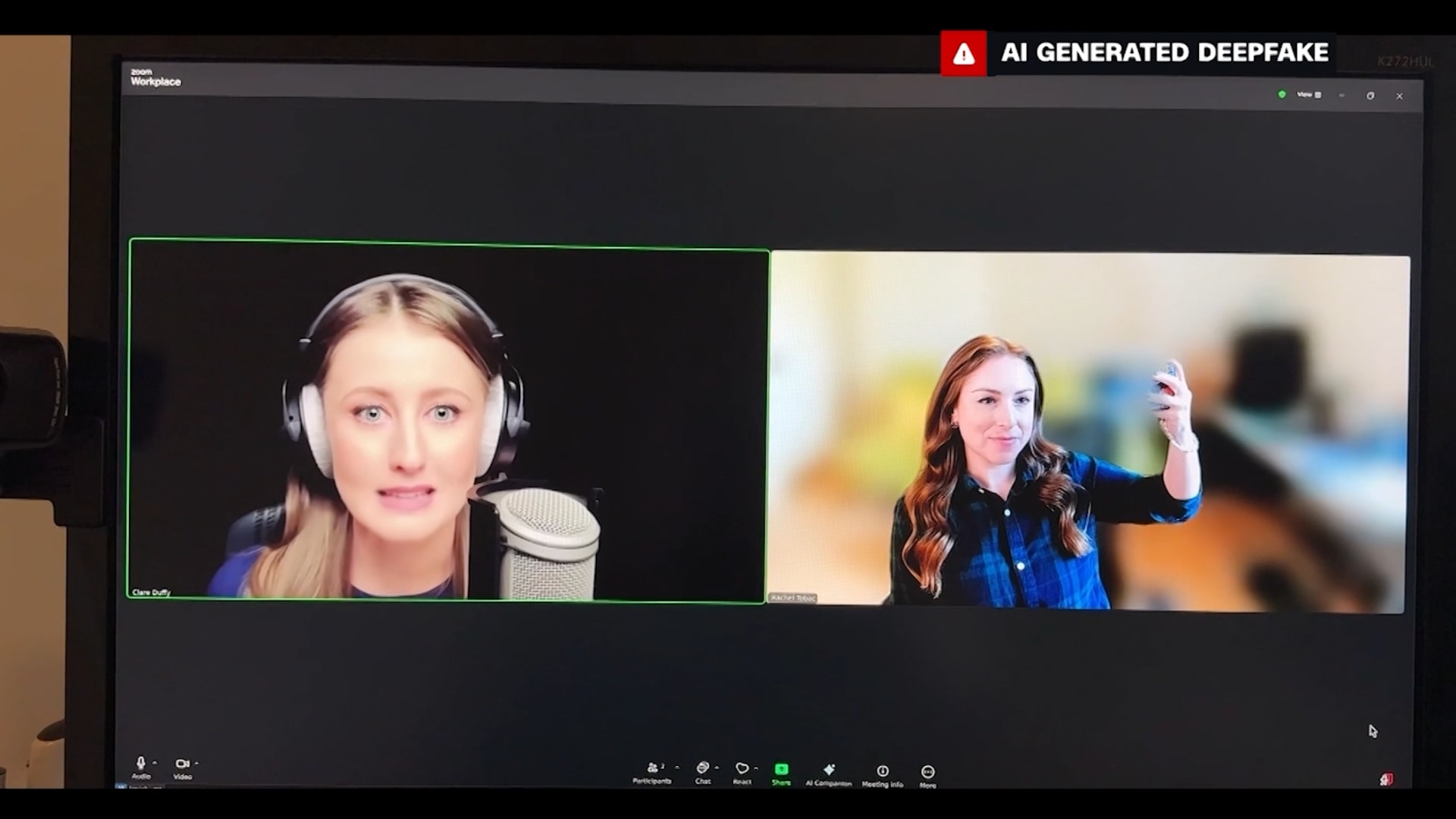
Task: Click the Zoom Workplace logo
Action: coord(155,77)
